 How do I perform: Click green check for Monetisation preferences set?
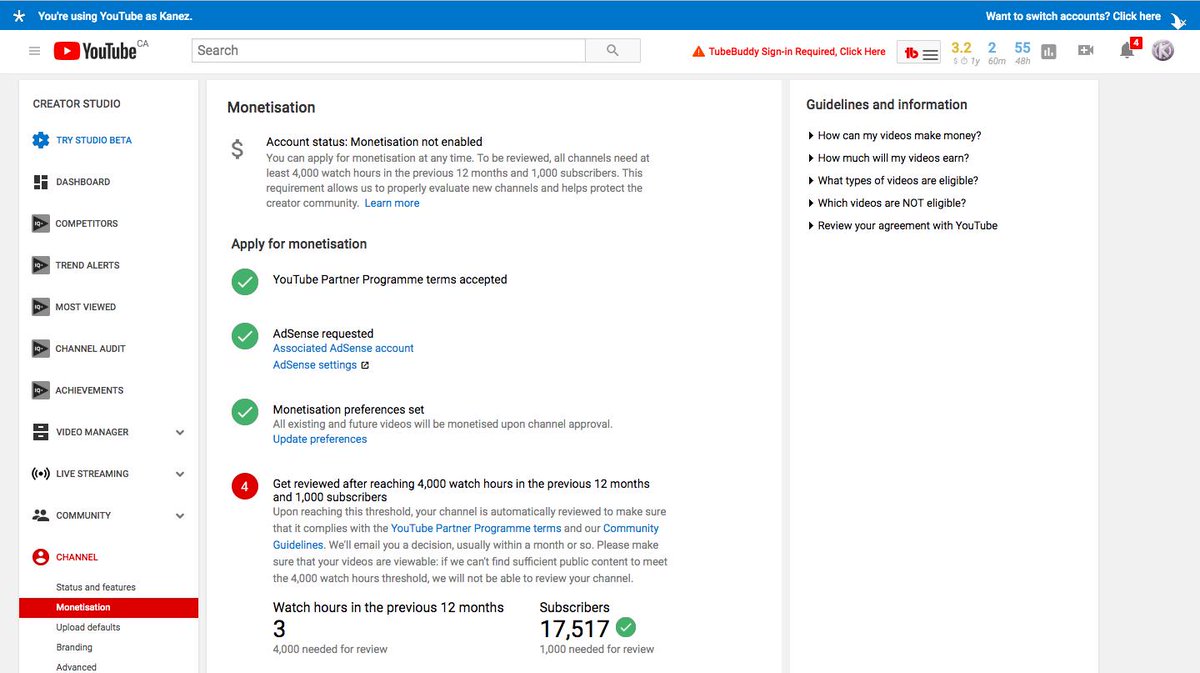tap(245, 411)
